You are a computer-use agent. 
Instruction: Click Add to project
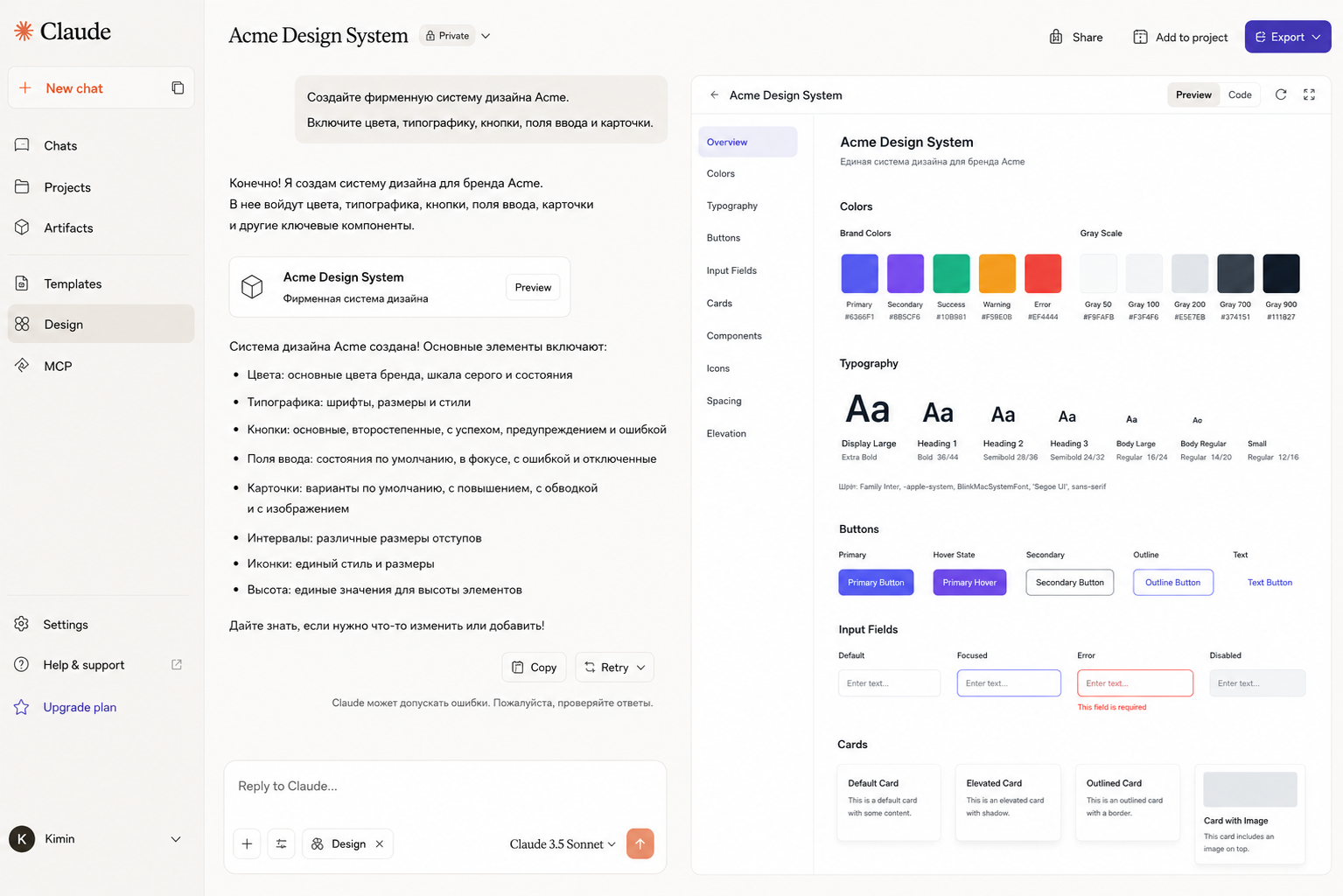[x=1181, y=37]
